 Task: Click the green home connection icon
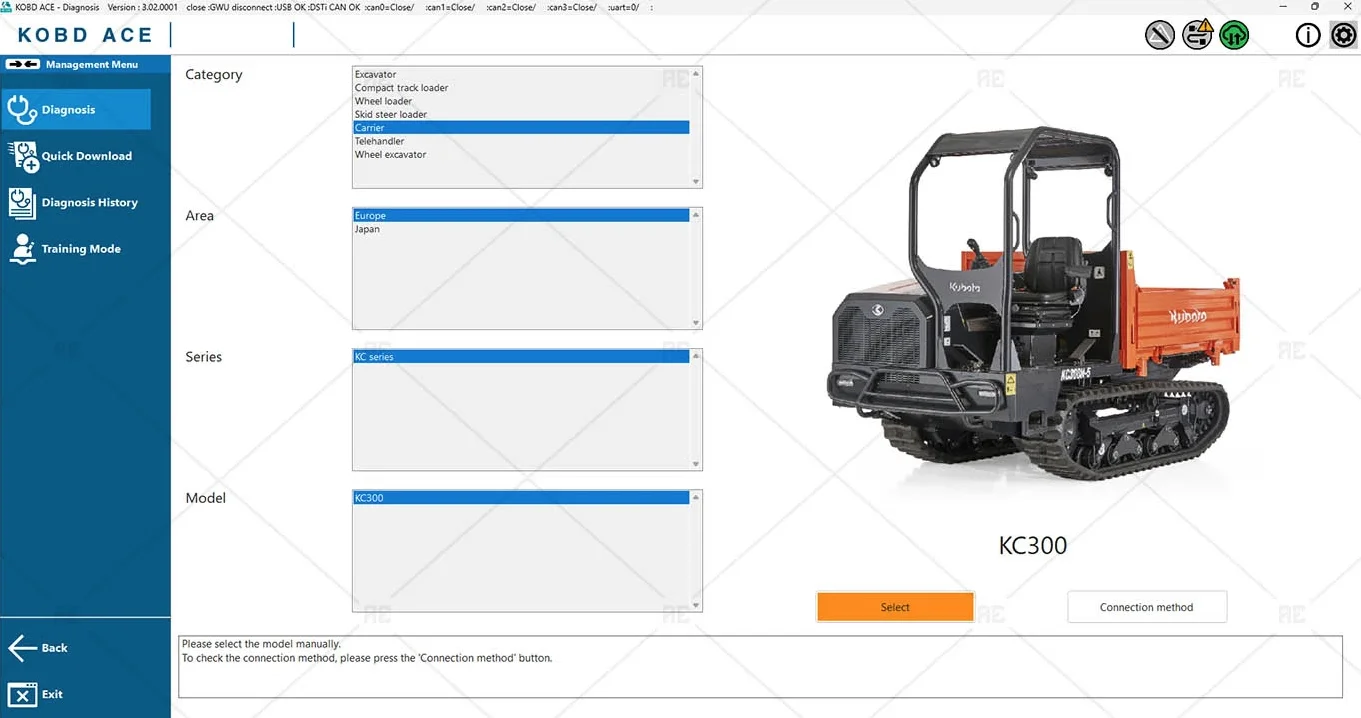1234,35
